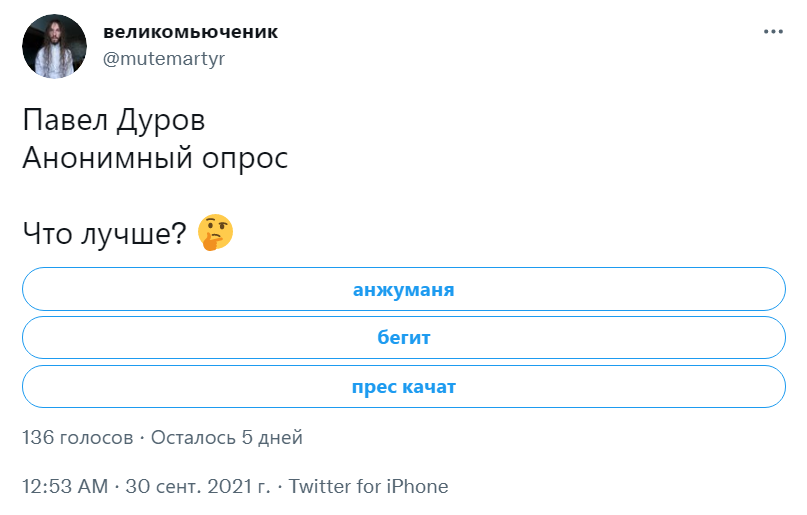The height and width of the screenshot is (515, 807).
Task: Click the '30 сент. 2021 г.' date
Action: (x=198, y=487)
